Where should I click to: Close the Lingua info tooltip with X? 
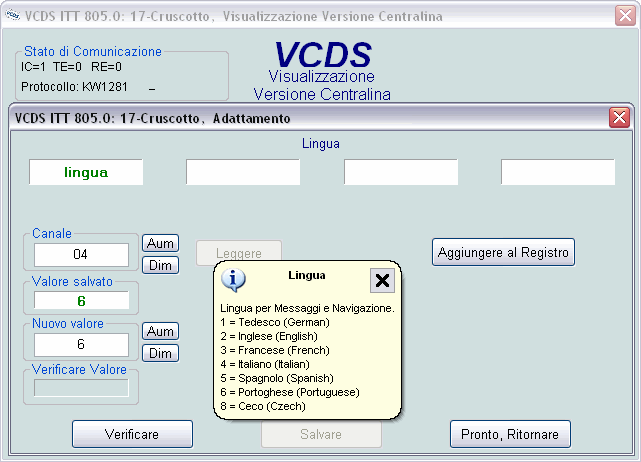[382, 280]
